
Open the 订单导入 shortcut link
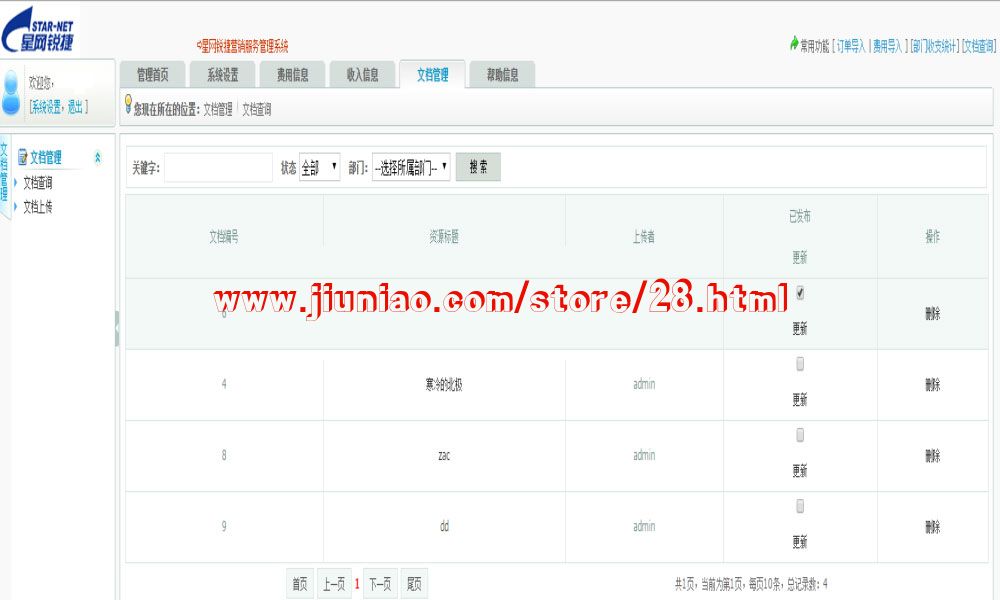tap(851, 46)
